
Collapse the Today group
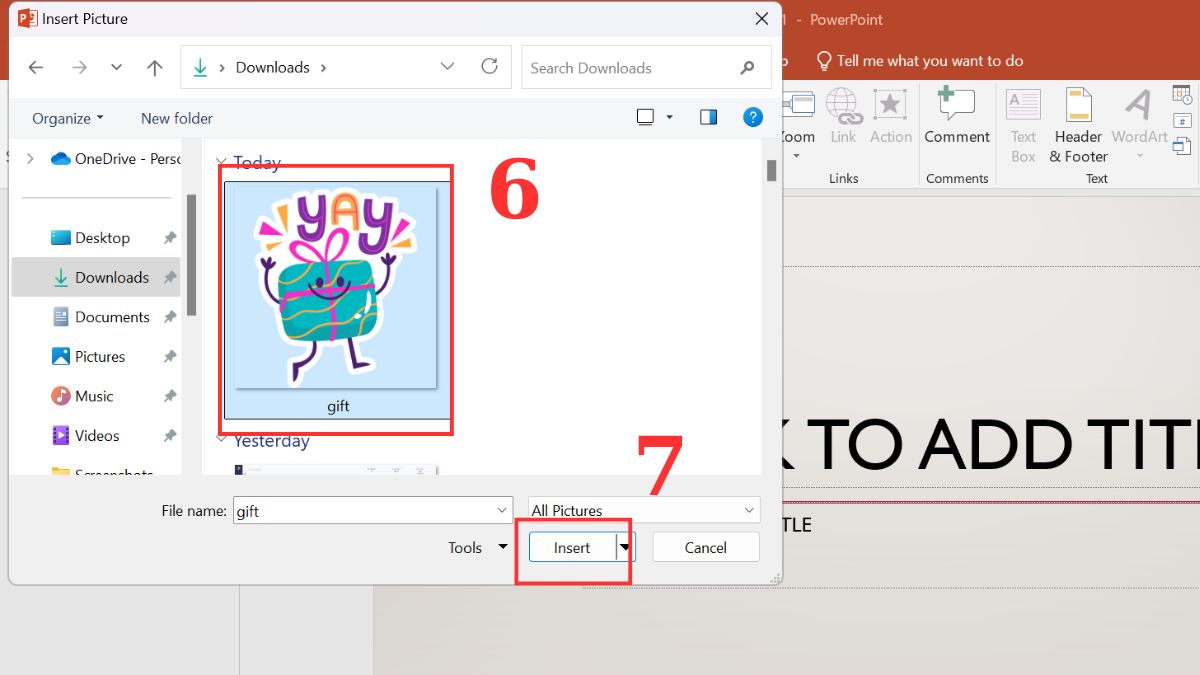coord(220,163)
